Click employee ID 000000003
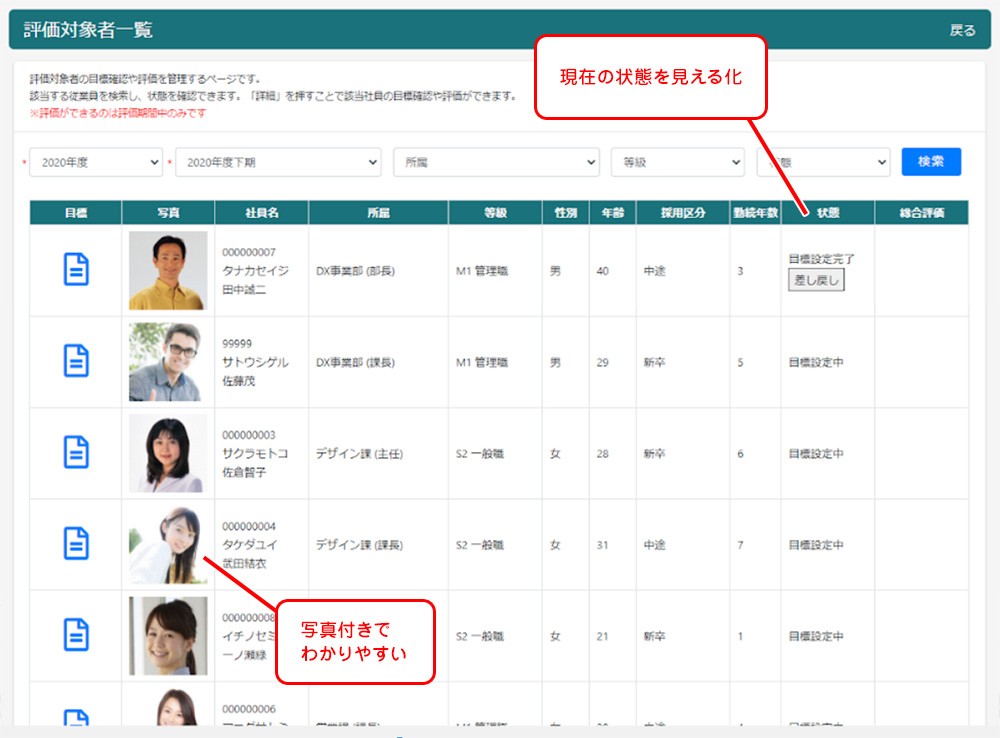 [249, 435]
